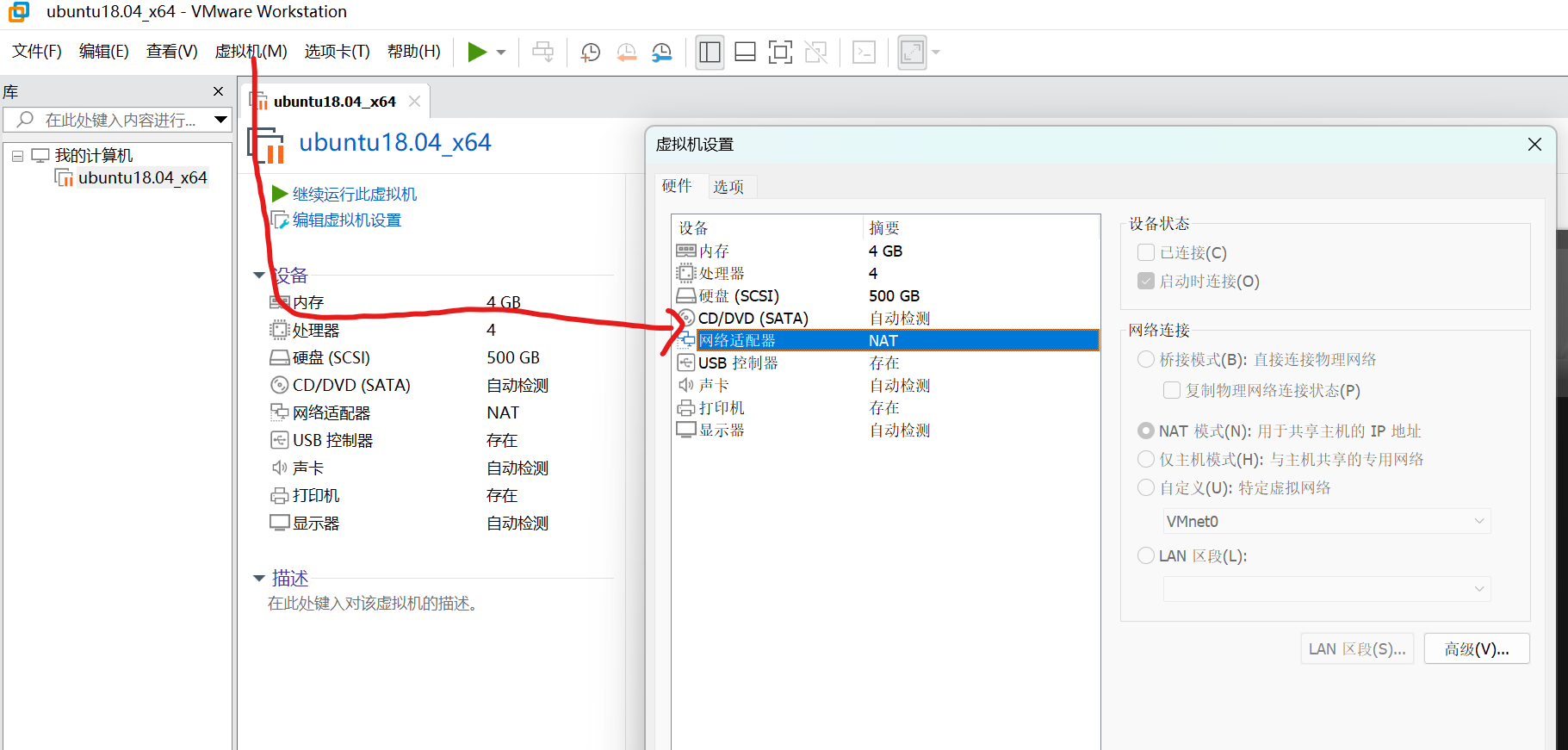Click the library search input field
This screenshot has height=750, width=1568.
(118, 120)
